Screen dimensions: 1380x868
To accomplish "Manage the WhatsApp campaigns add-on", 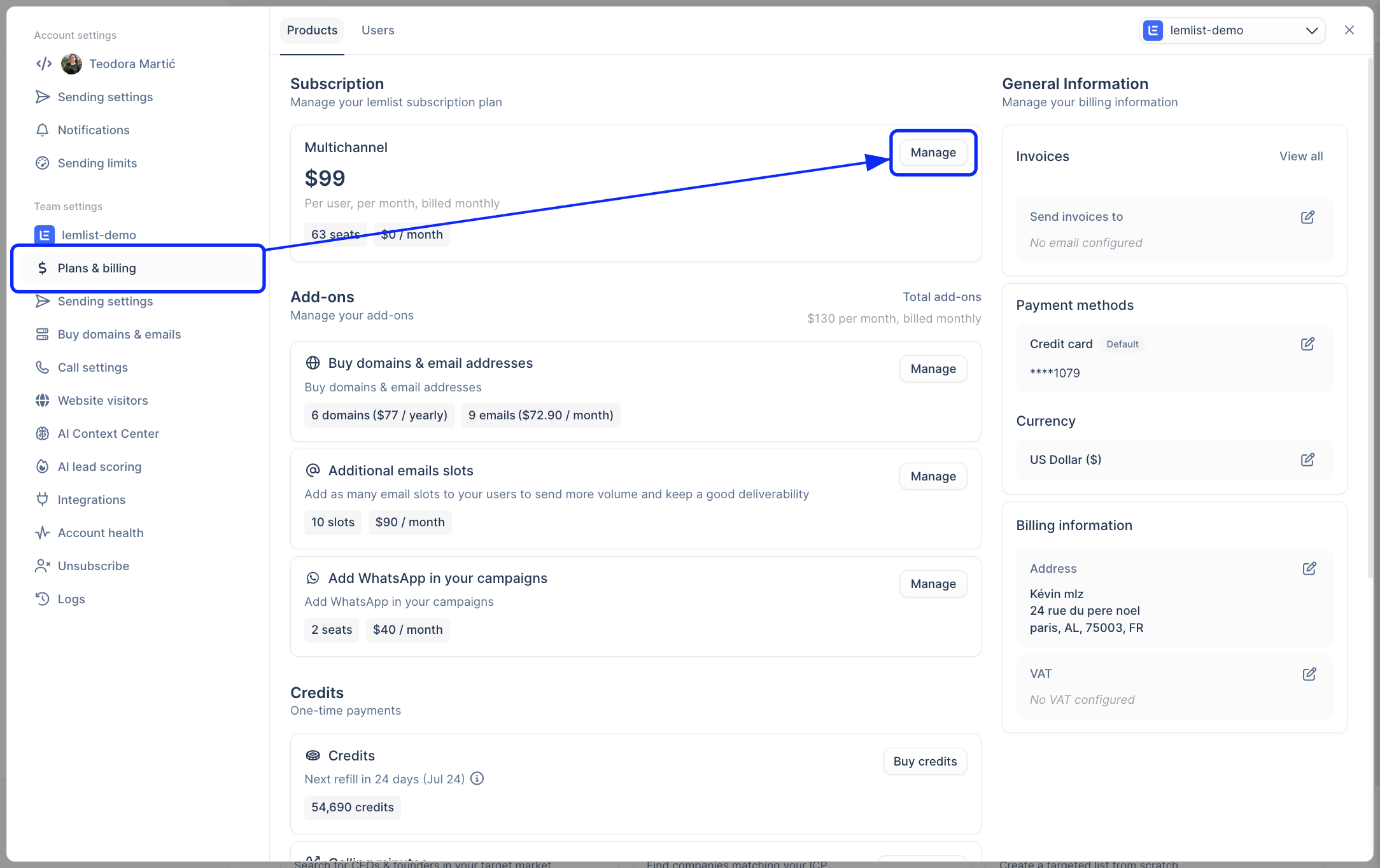I will pyautogui.click(x=933, y=584).
